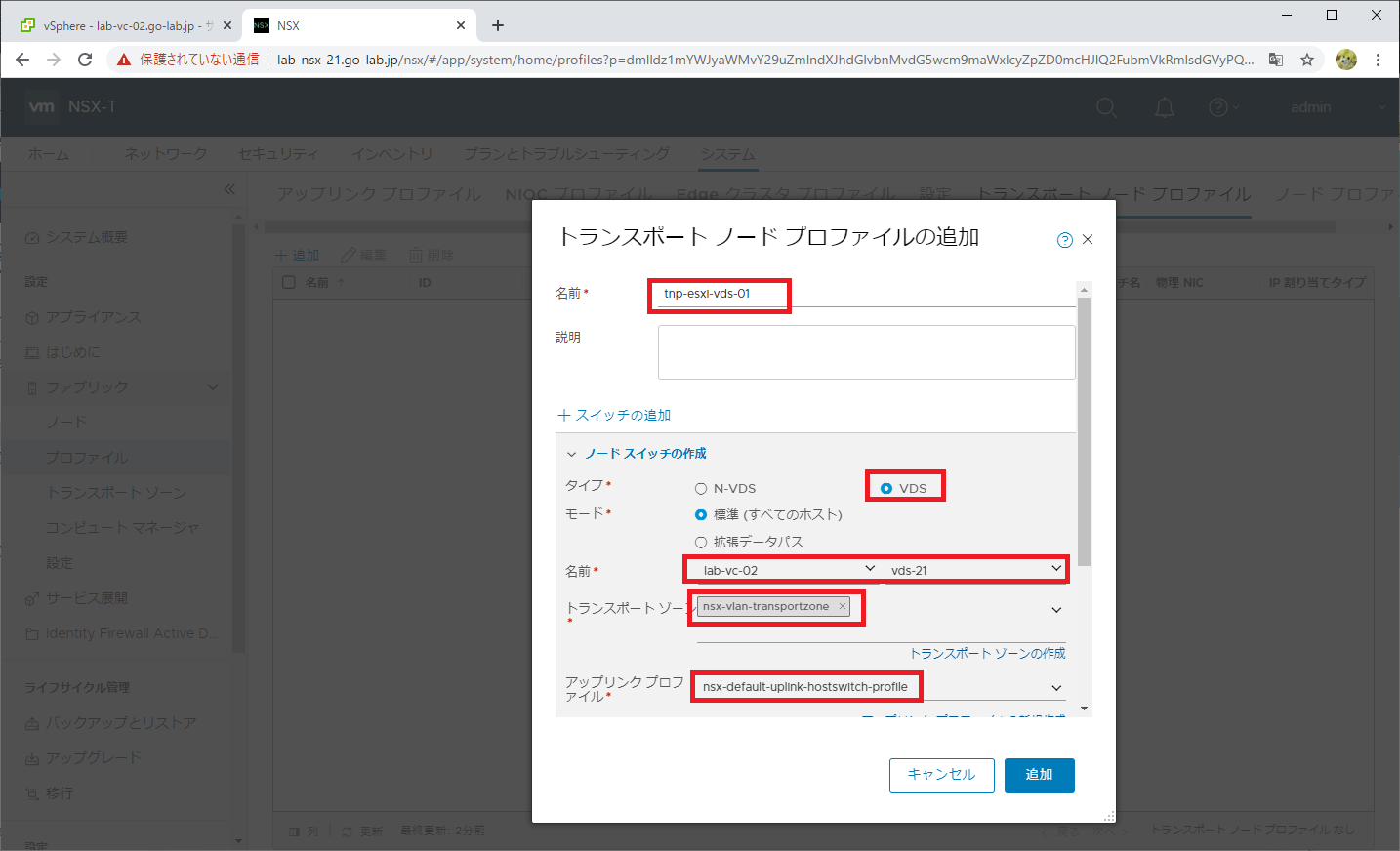Click the Cancel button
The height and width of the screenshot is (851, 1400).
click(942, 775)
